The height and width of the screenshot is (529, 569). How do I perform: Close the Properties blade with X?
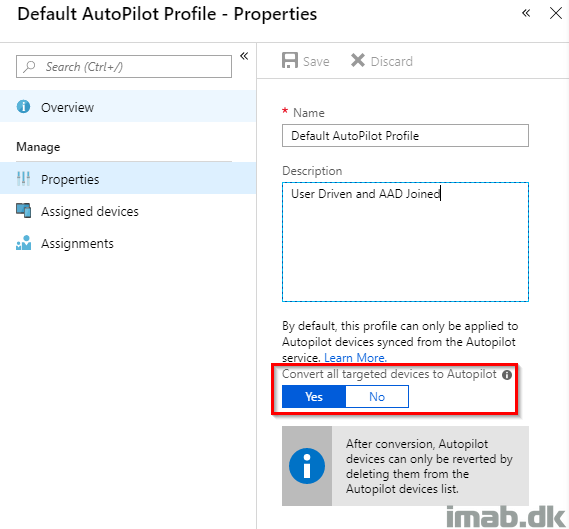(x=556, y=13)
